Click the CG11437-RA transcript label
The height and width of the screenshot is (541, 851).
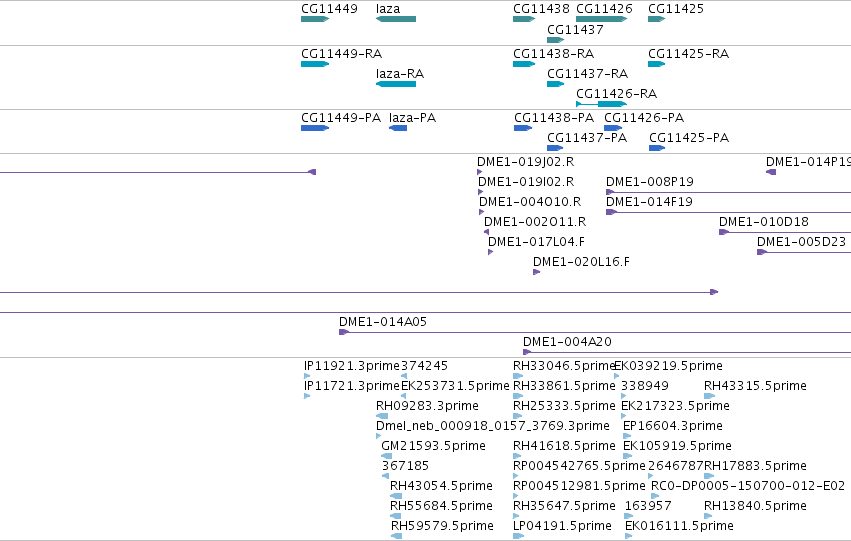[587, 74]
